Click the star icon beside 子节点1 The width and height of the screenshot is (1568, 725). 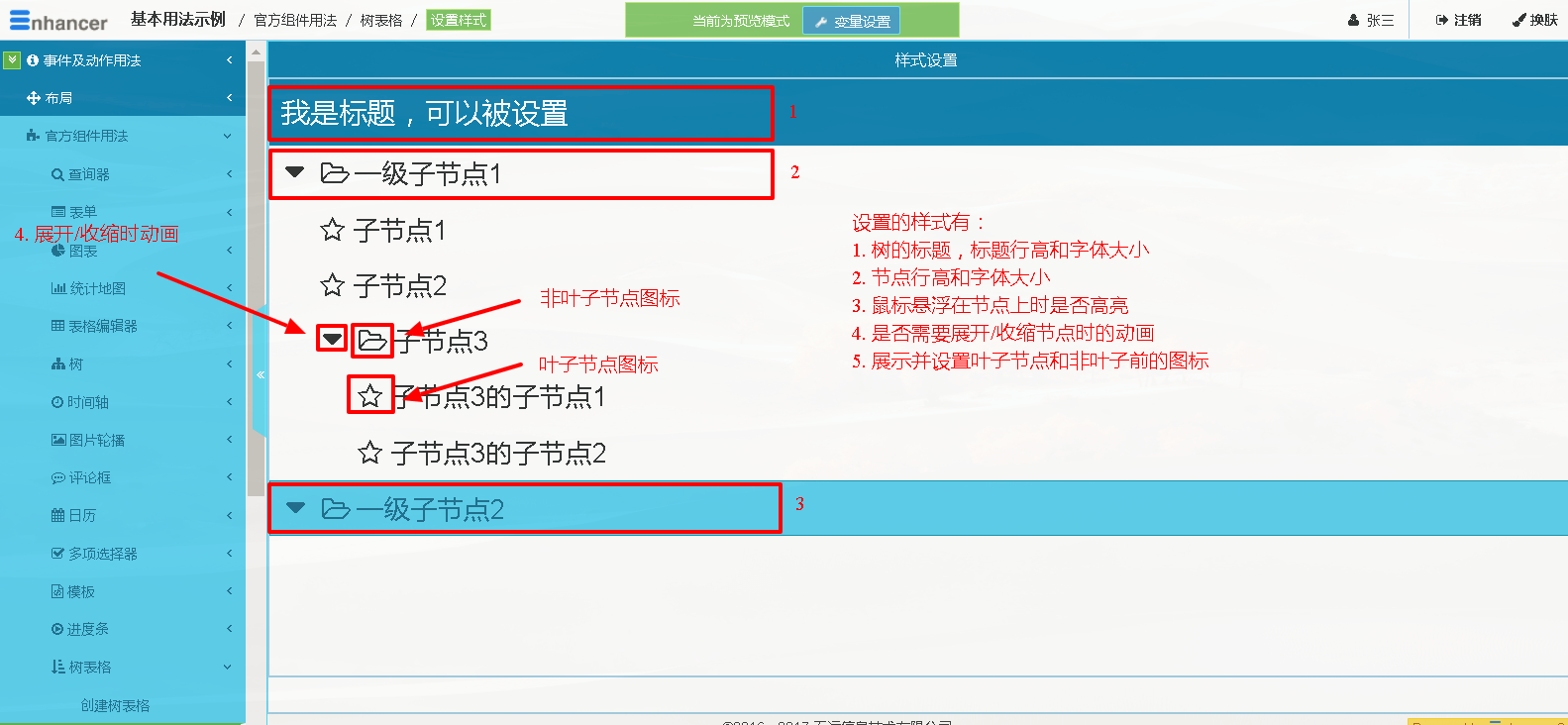click(x=332, y=231)
